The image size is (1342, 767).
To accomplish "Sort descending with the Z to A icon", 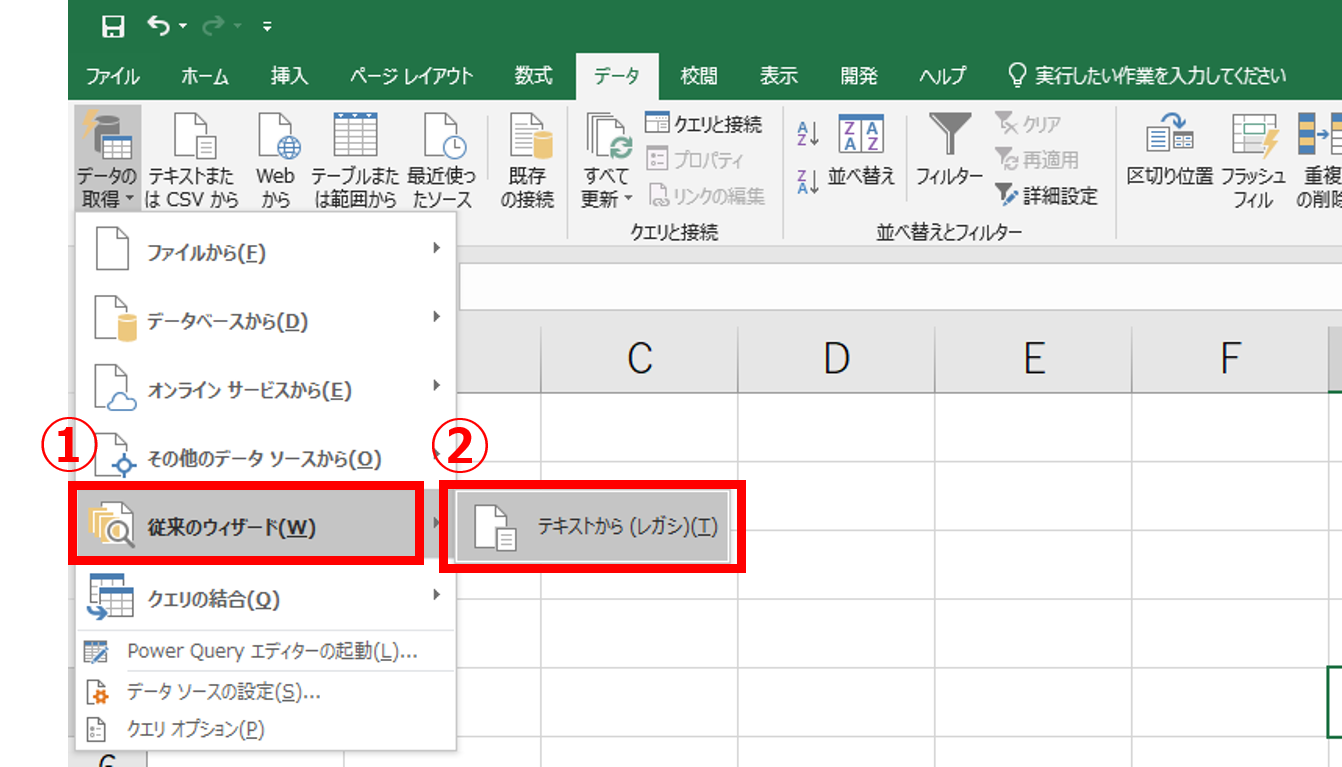I will (x=808, y=181).
